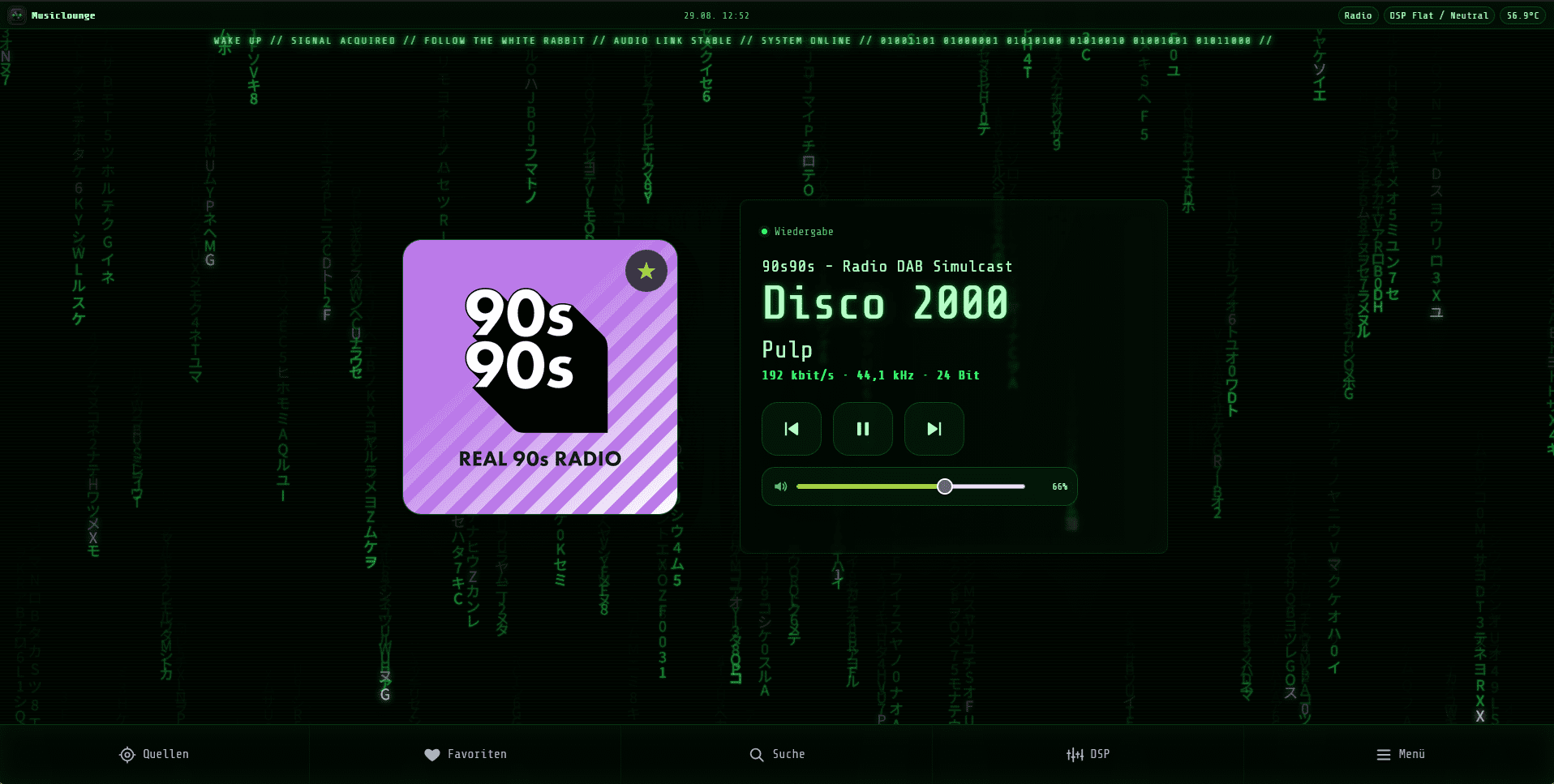1554x784 pixels.
Task: Click the 66% volume value
Action: (1059, 486)
